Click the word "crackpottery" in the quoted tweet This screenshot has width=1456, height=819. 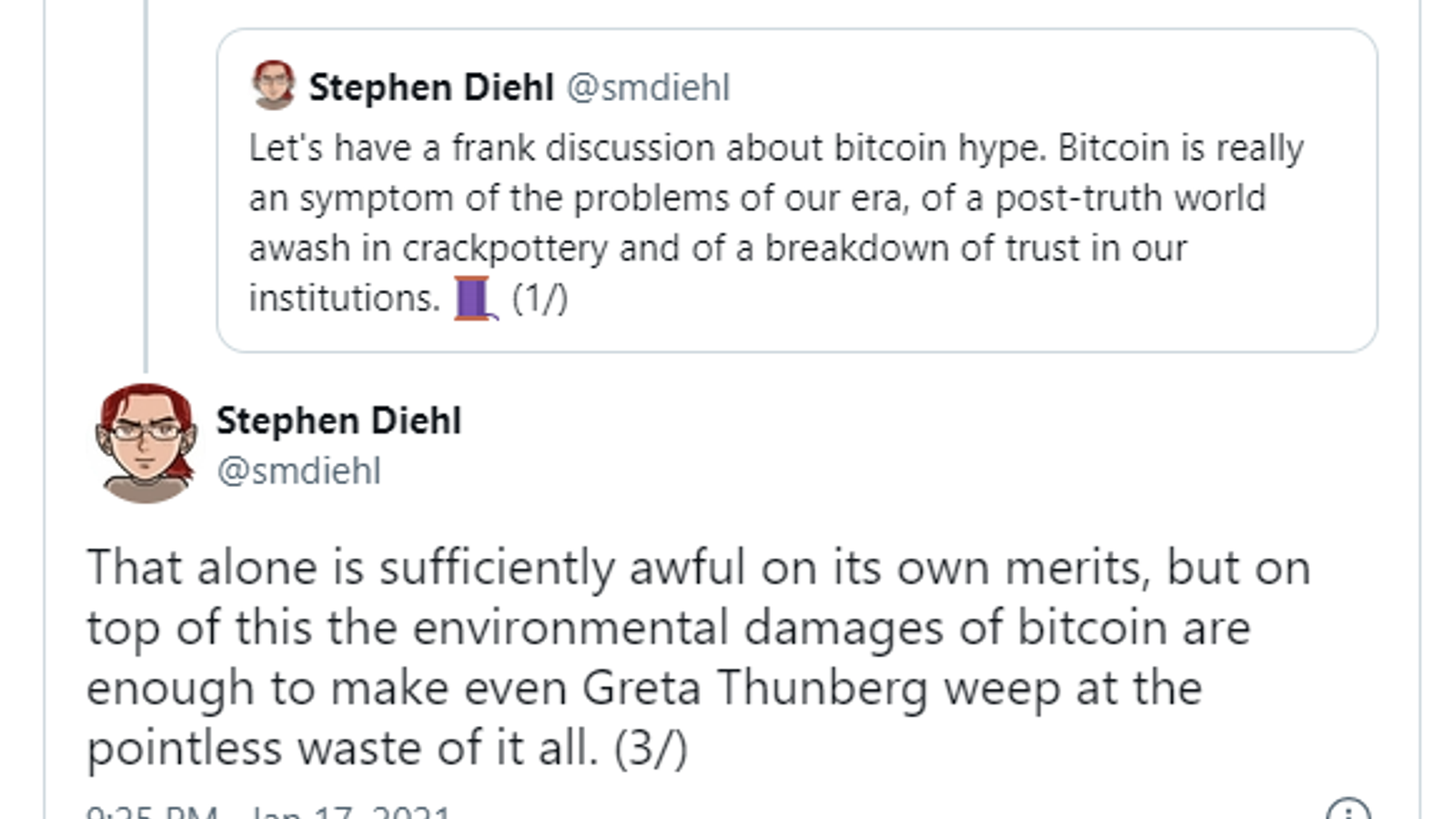[x=505, y=248]
